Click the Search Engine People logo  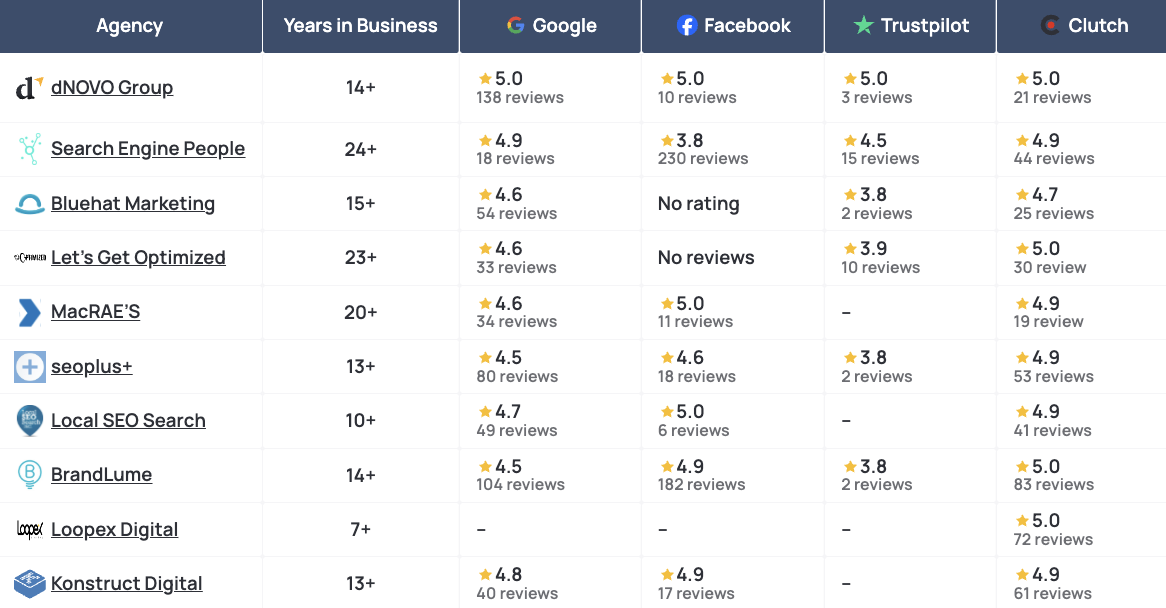tap(28, 148)
